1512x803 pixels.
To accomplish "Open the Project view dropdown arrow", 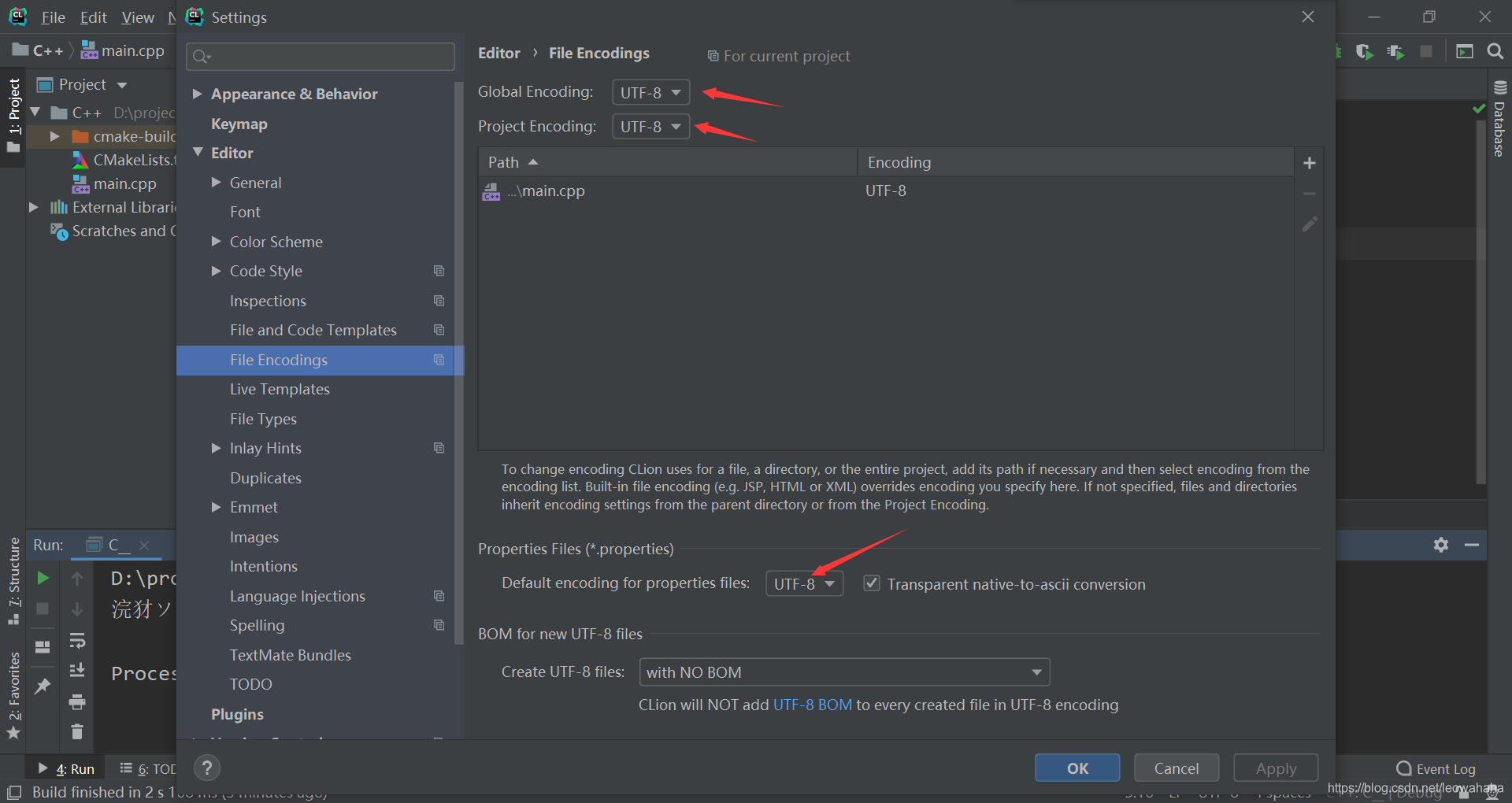I will (x=122, y=85).
